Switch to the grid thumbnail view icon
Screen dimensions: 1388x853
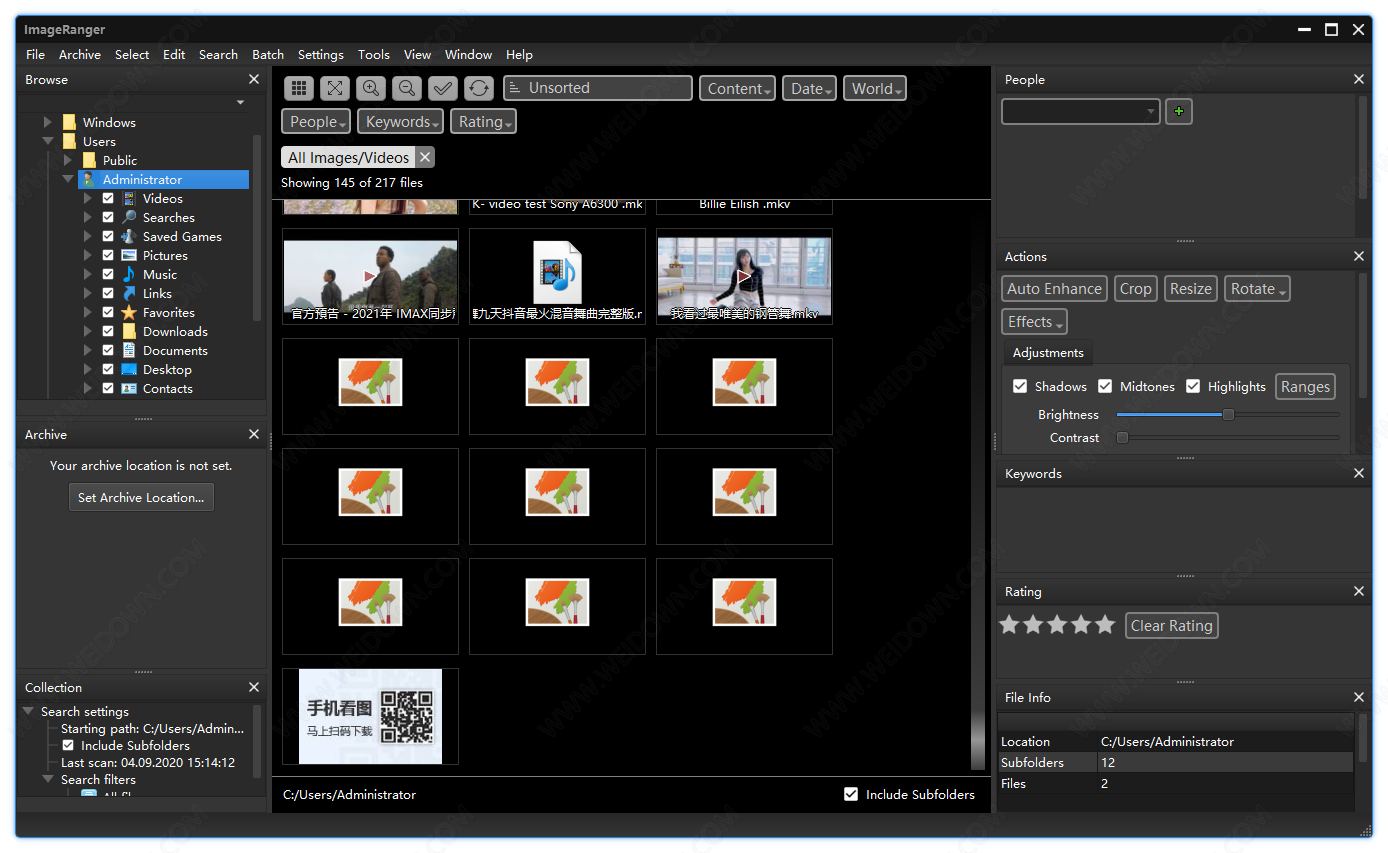pyautogui.click(x=300, y=88)
